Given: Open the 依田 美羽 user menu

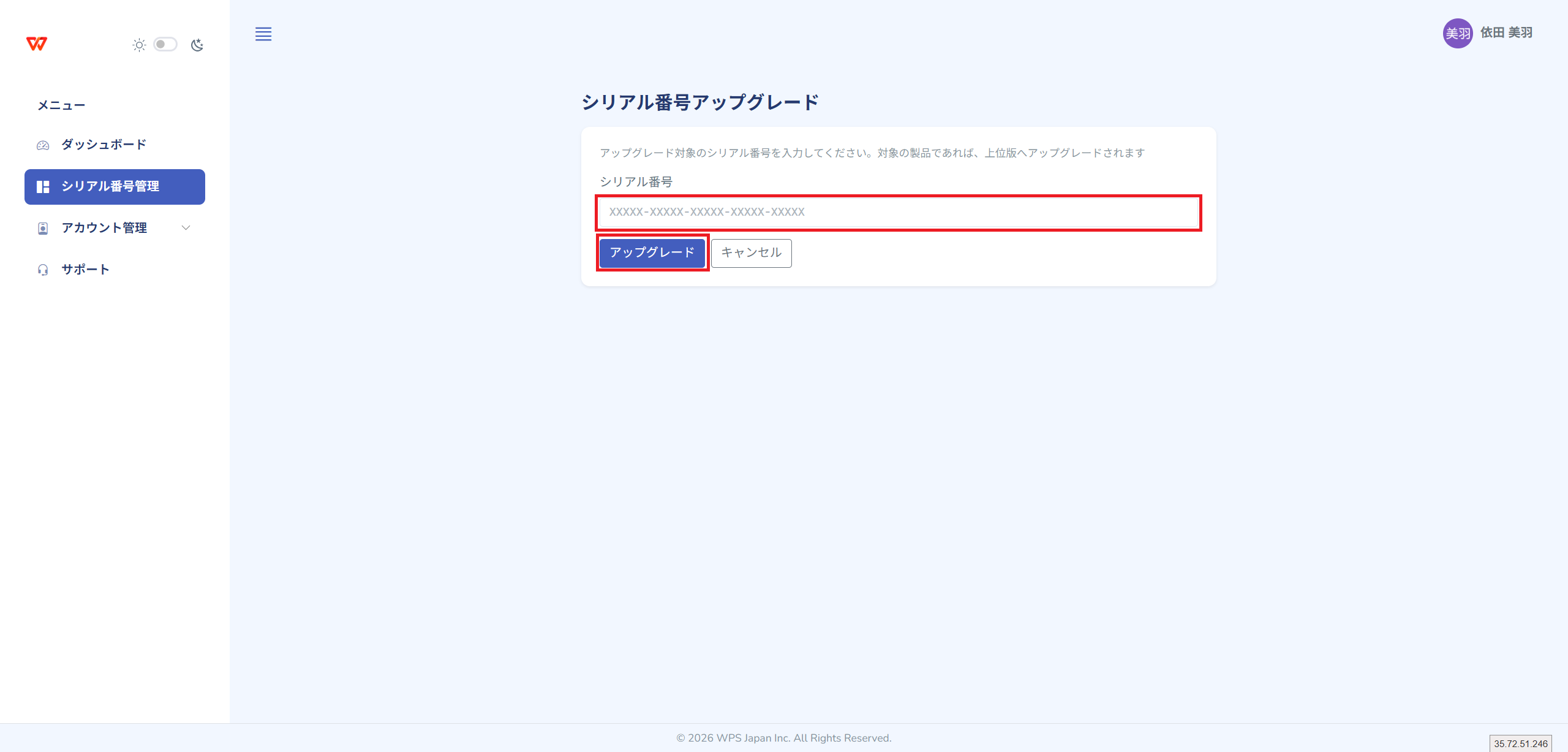Looking at the screenshot, I should point(1506,33).
